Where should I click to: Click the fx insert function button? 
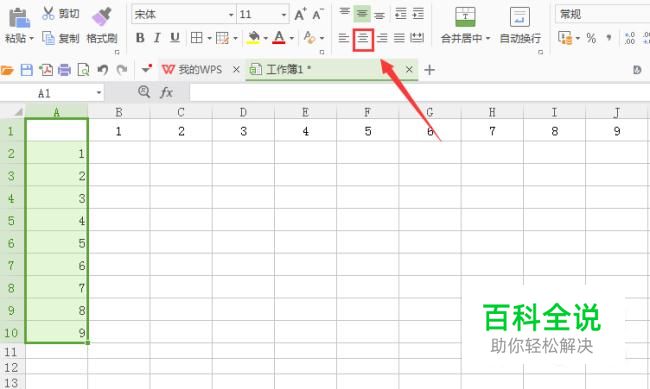coord(166,92)
